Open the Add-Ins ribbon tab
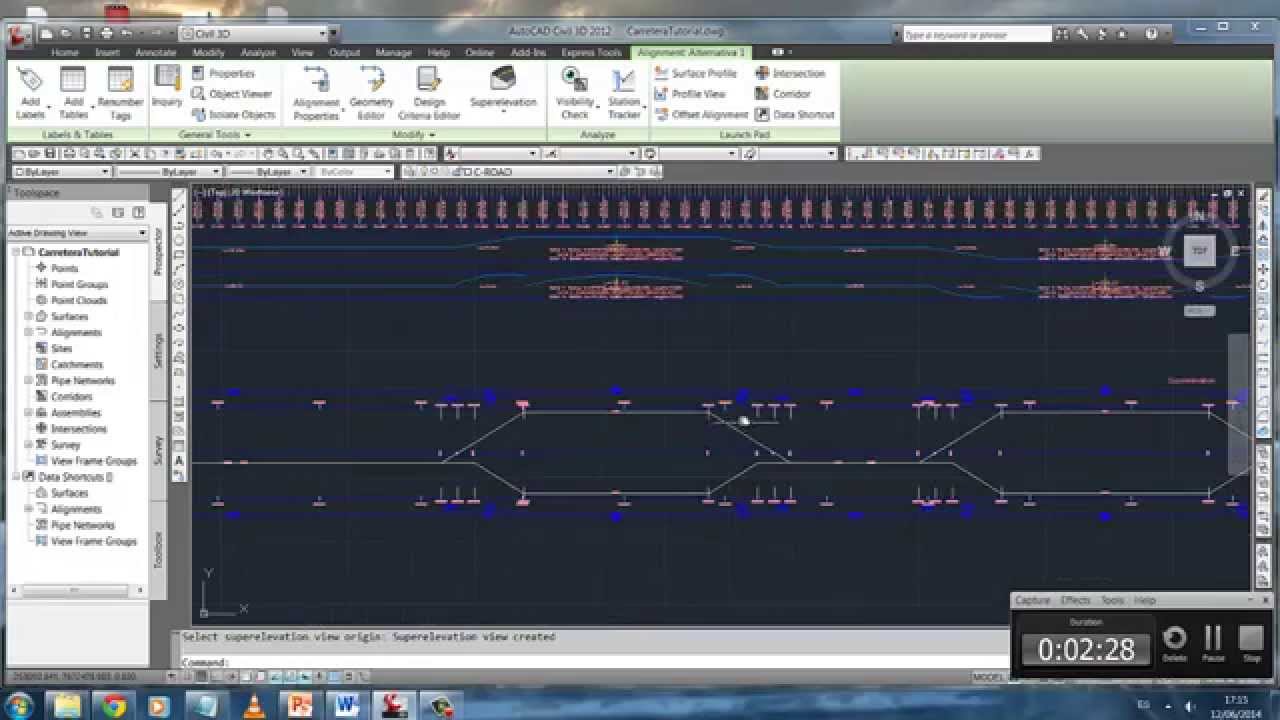The width and height of the screenshot is (1280, 720). point(528,52)
